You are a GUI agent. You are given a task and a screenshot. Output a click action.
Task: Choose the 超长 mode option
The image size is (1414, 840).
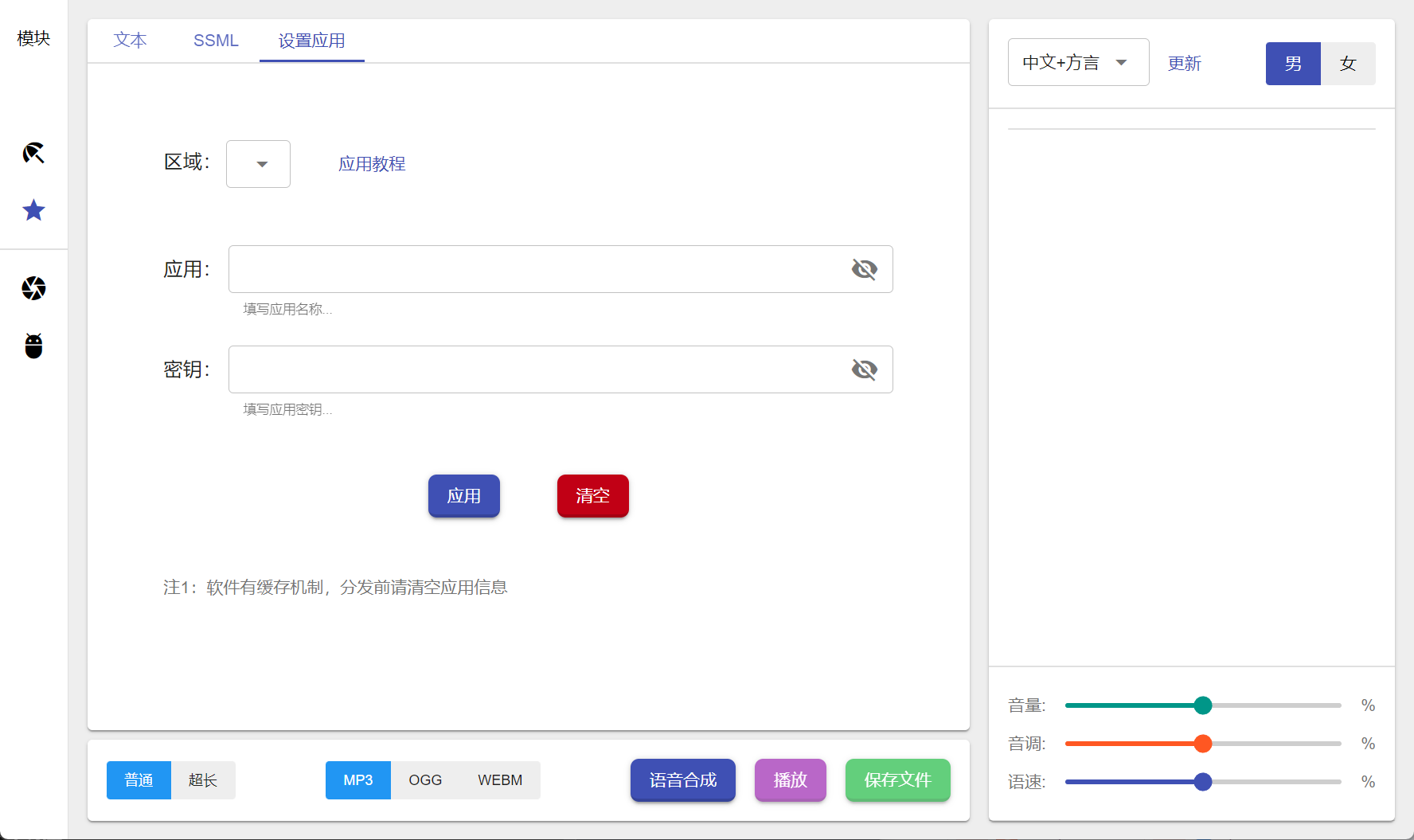(x=203, y=780)
